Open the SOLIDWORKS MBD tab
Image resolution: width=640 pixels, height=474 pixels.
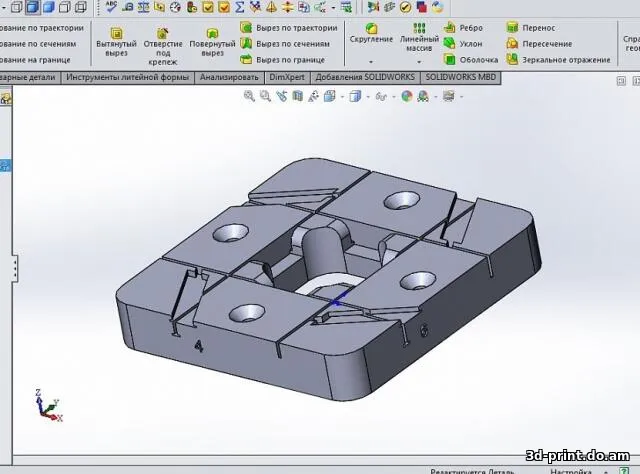(460, 77)
